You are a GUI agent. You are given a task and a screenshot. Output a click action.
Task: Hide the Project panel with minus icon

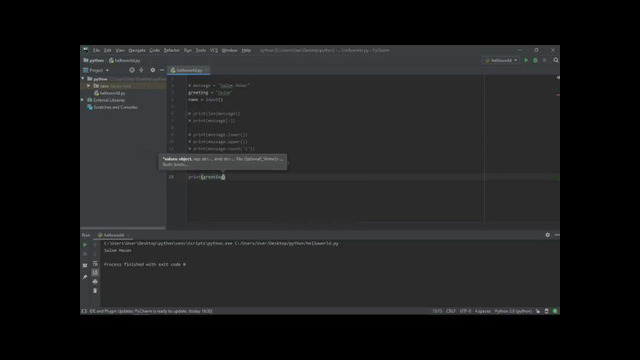162,70
